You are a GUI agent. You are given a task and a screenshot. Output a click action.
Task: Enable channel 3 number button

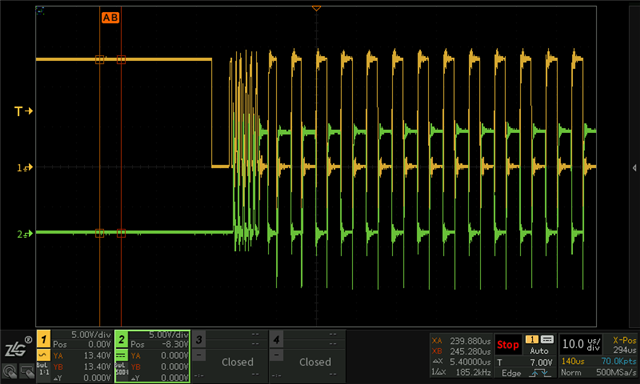(x=199, y=339)
